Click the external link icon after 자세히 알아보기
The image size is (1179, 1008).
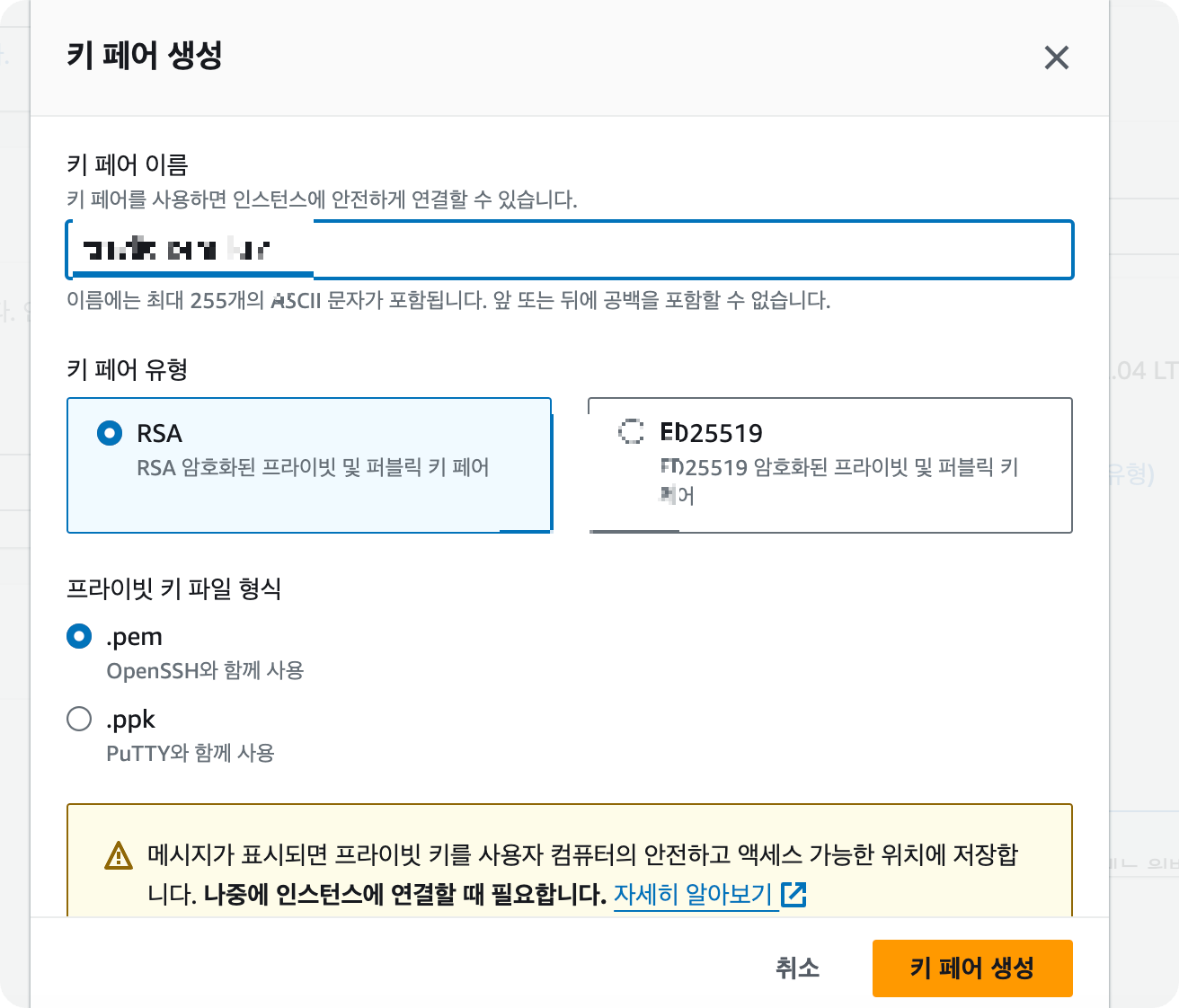794,894
